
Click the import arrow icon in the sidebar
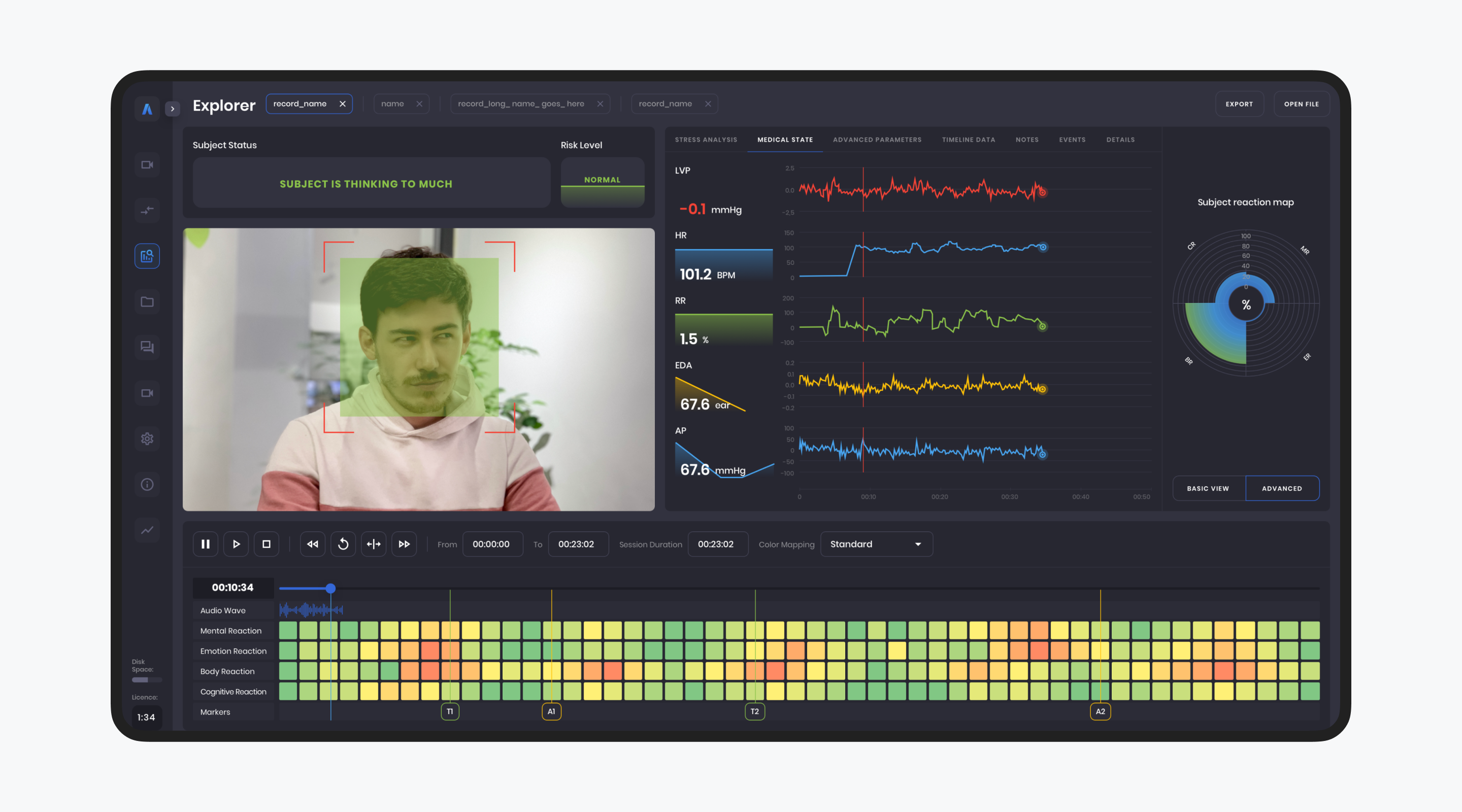click(x=147, y=211)
